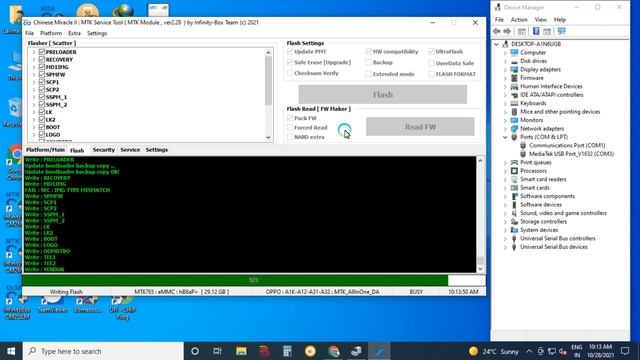Enable Forced Read checkbox
This screenshot has height=360, width=640.
coord(290,127)
